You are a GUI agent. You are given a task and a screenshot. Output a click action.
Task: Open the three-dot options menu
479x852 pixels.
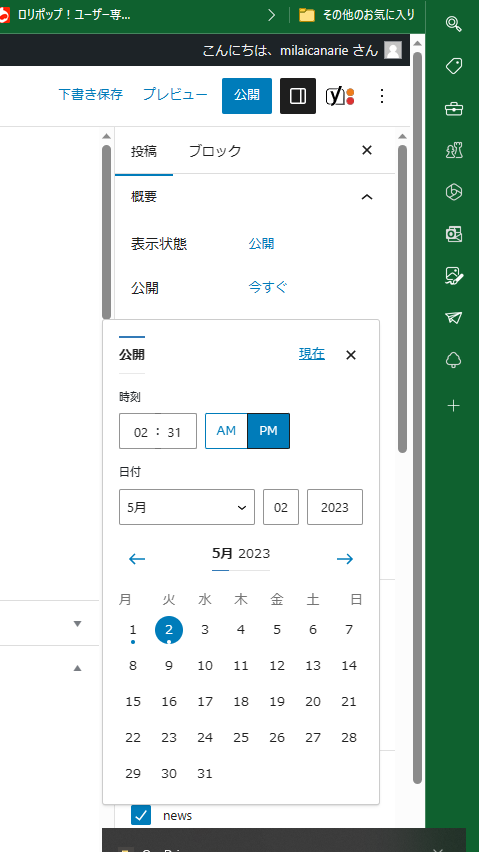pos(382,96)
